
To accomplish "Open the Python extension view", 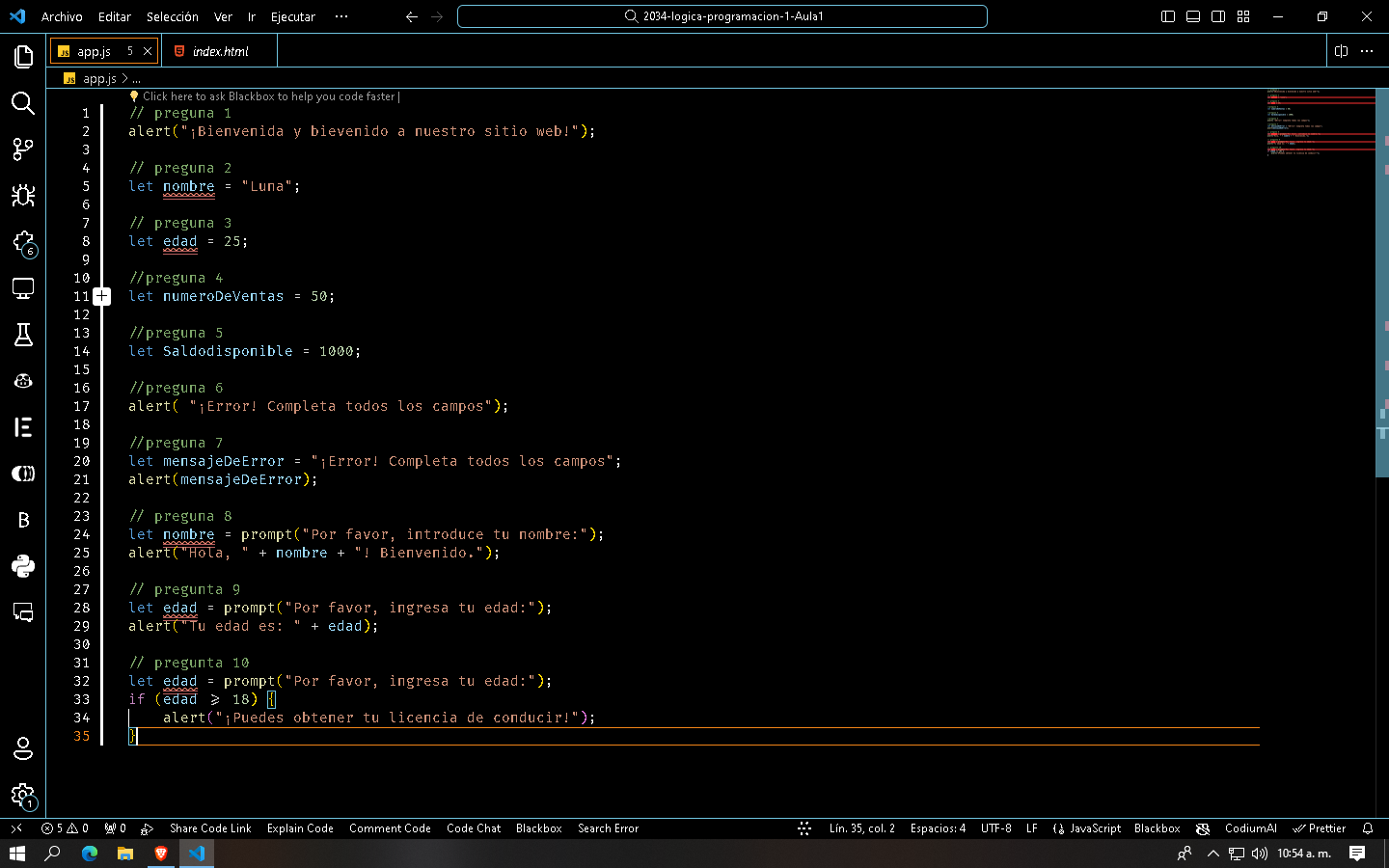I will point(23,566).
